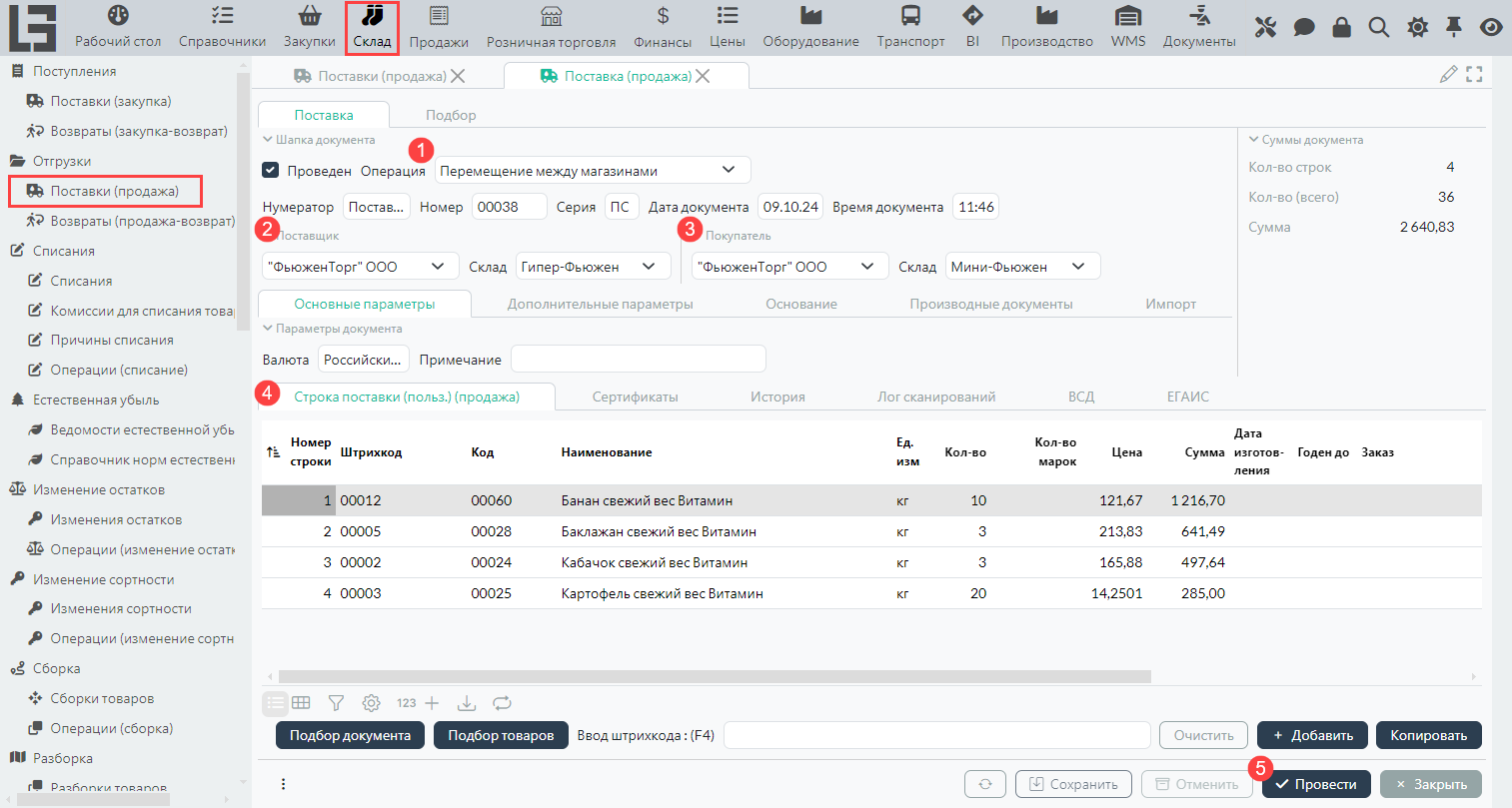Click the horizontal scrollbar under the table
The width and height of the screenshot is (1512, 808).
coord(715,677)
